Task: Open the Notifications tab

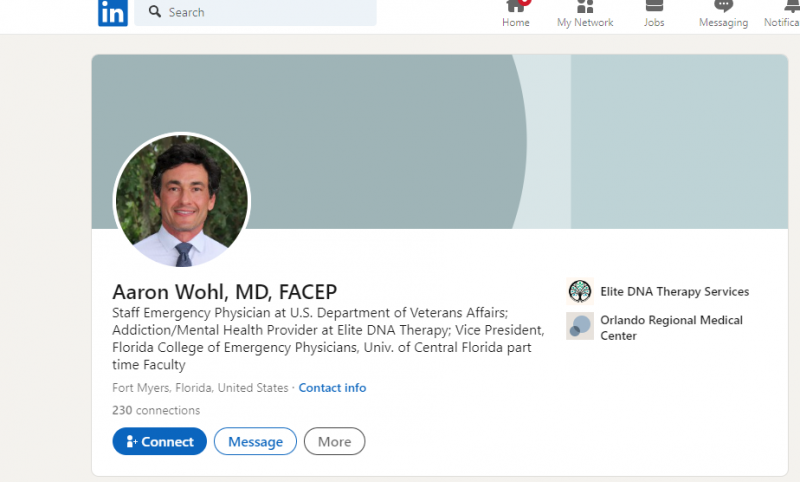Action: click(x=782, y=14)
